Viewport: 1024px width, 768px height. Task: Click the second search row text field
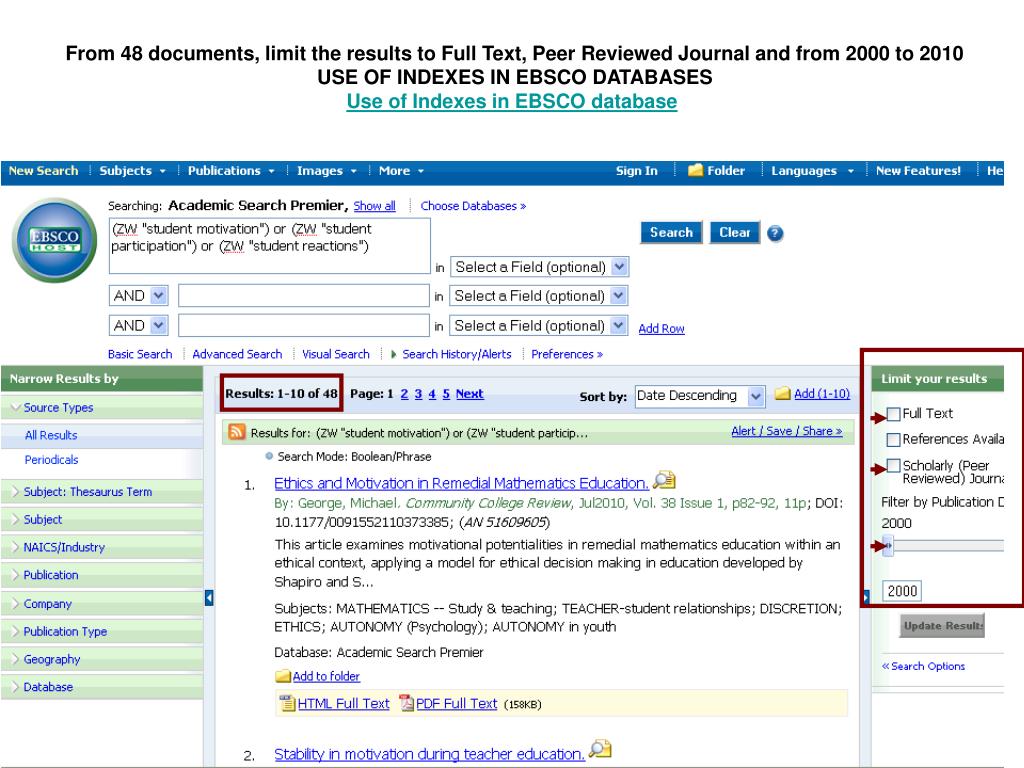[304, 296]
